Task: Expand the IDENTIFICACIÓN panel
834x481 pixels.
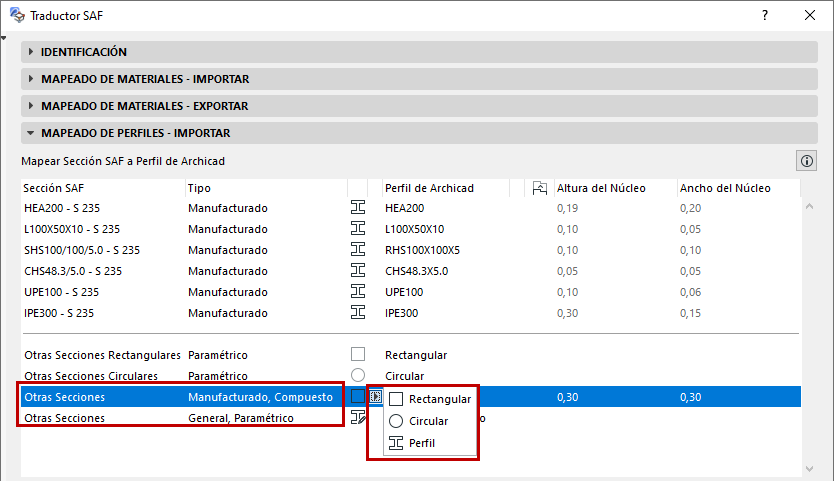Action: click(x=419, y=52)
